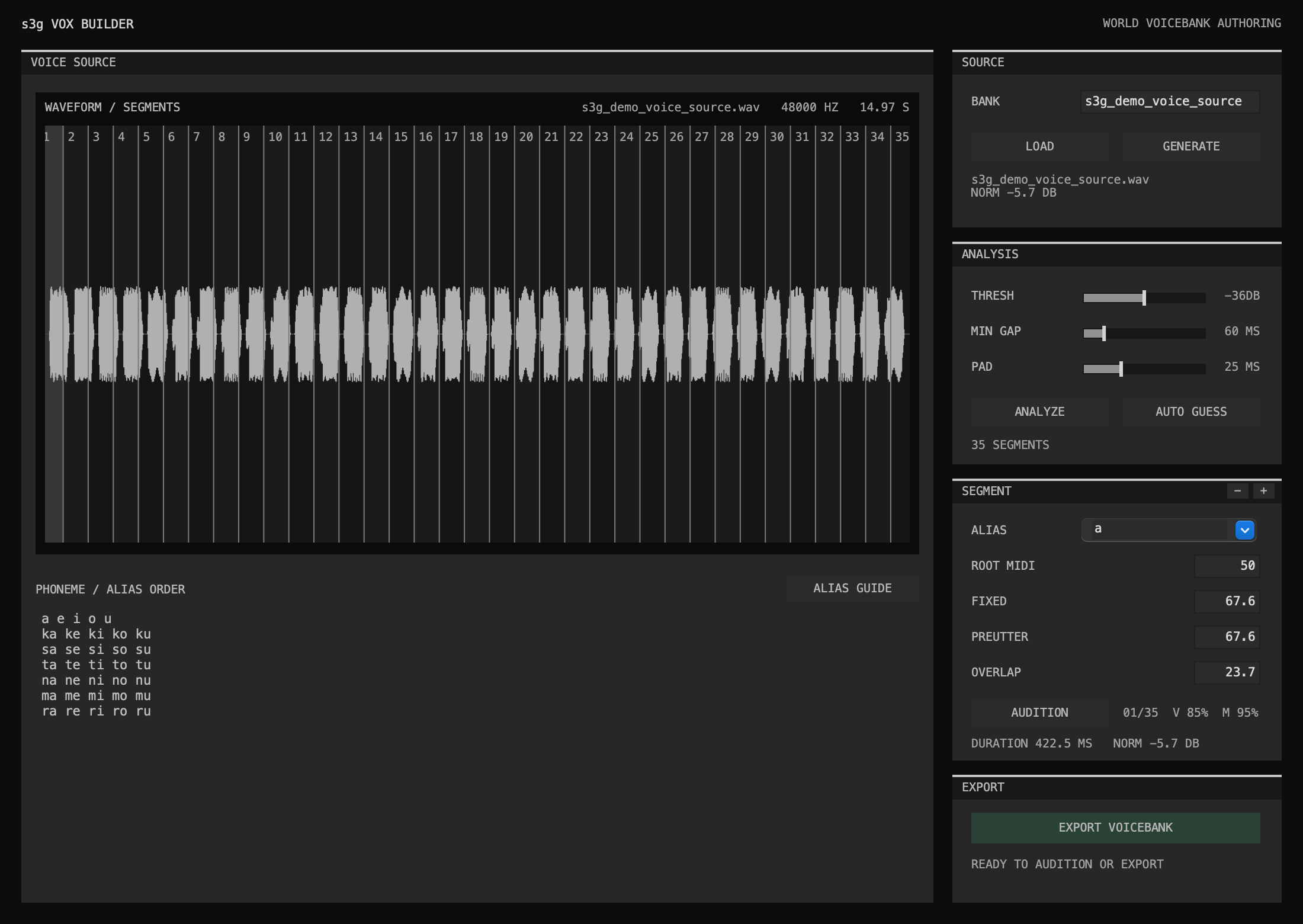Select waveform segment 25
This screenshot has width=1303, height=924.
(x=653, y=334)
